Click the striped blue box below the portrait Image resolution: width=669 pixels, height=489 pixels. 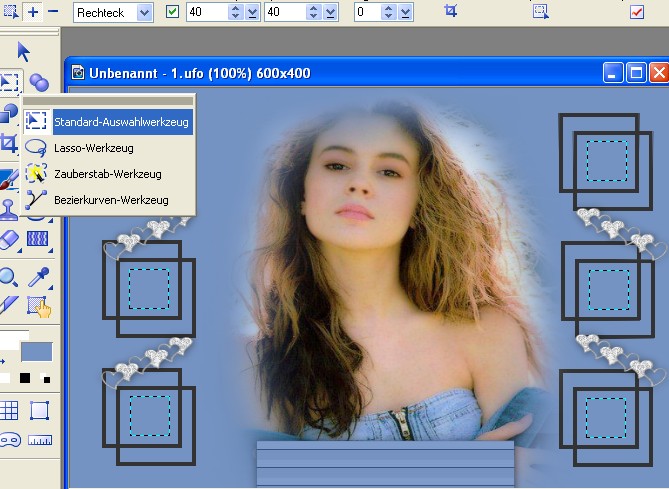click(385, 463)
